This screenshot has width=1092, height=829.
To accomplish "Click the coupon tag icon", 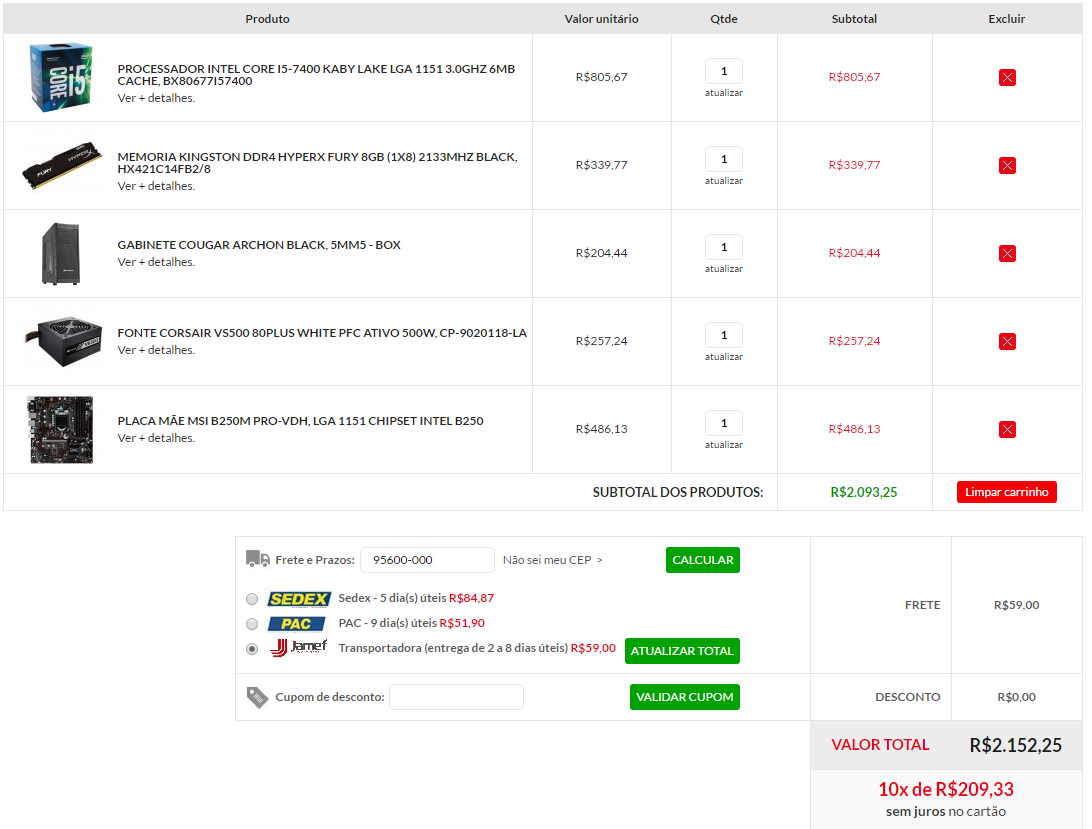I will click(257, 697).
